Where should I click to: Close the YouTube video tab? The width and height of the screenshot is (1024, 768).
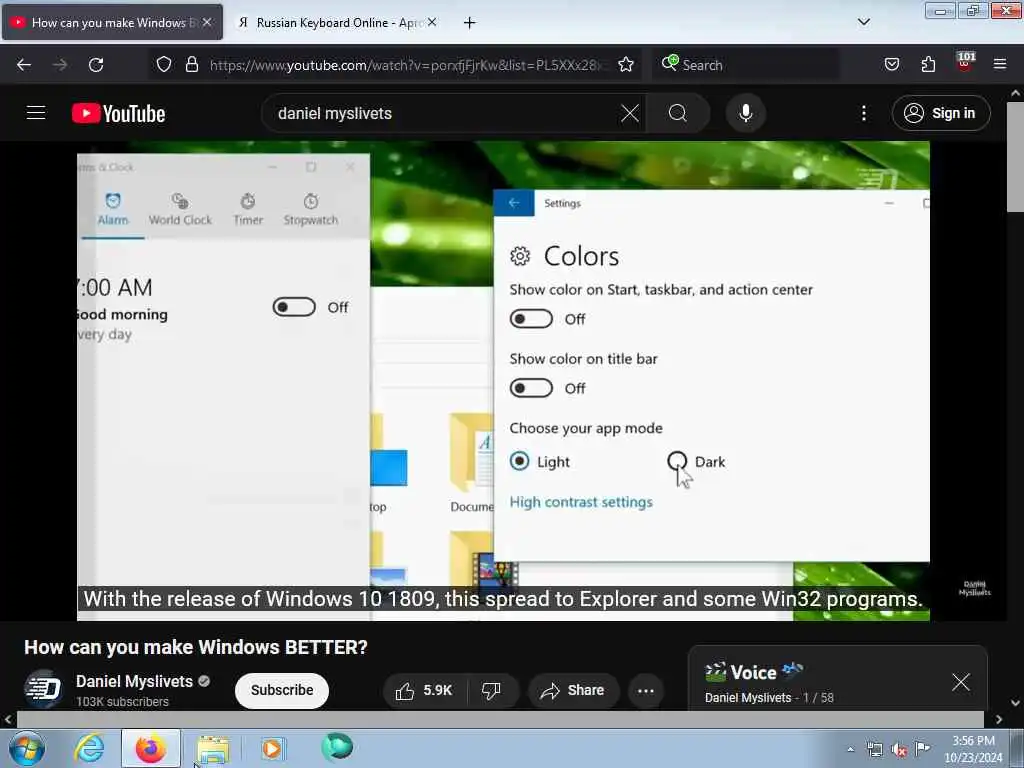pos(207,22)
